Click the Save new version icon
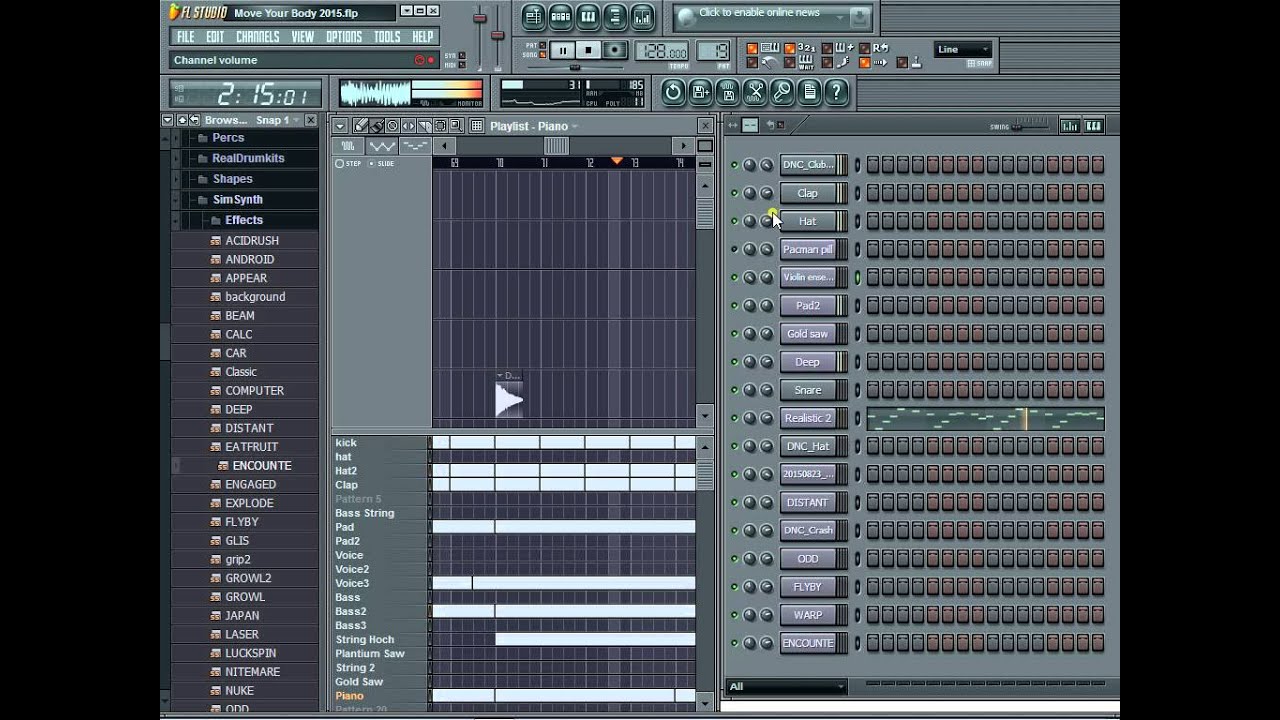Viewport: 1280px width, 720px height. point(700,92)
